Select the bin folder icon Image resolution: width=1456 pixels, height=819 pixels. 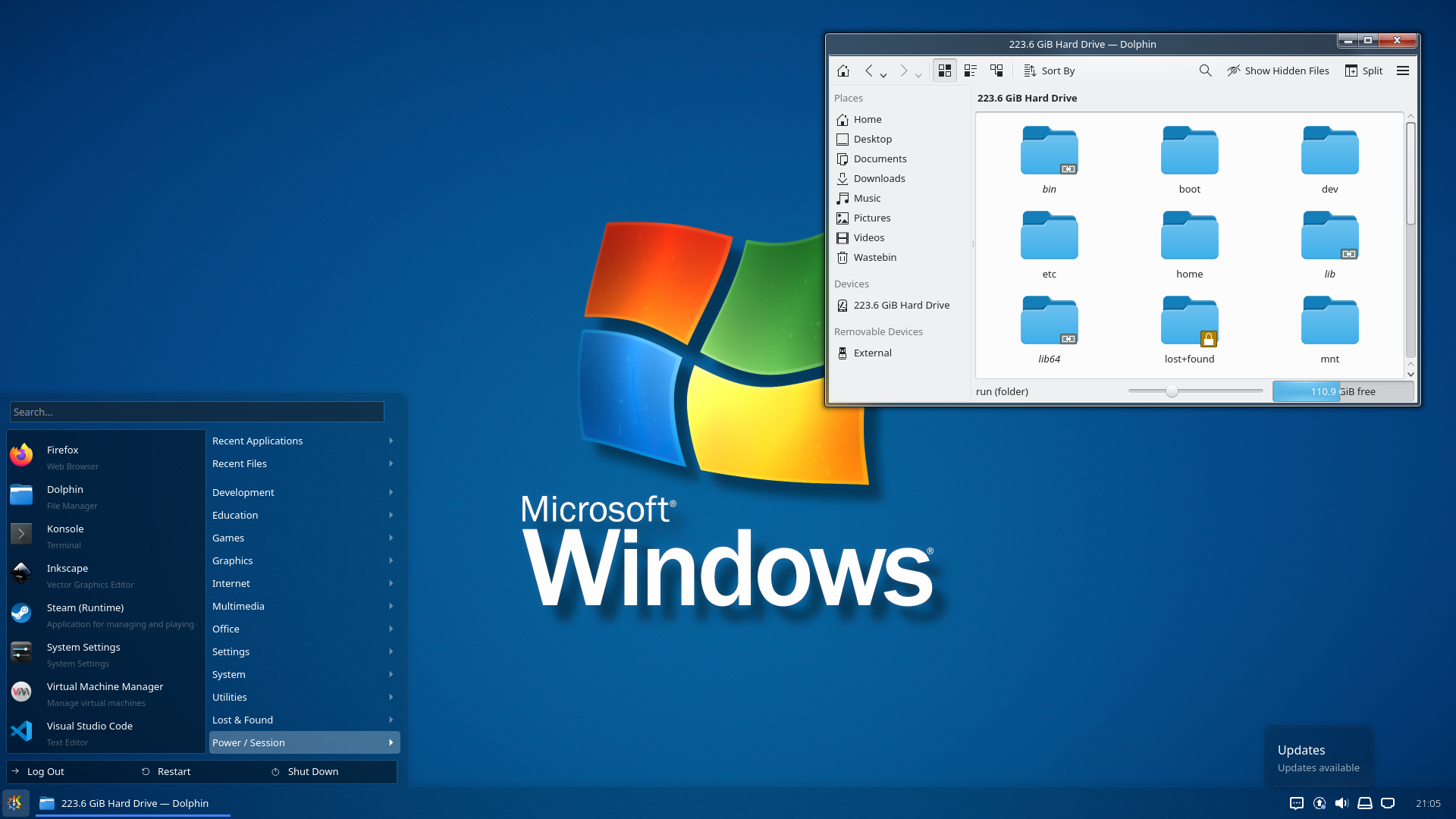click(x=1050, y=150)
